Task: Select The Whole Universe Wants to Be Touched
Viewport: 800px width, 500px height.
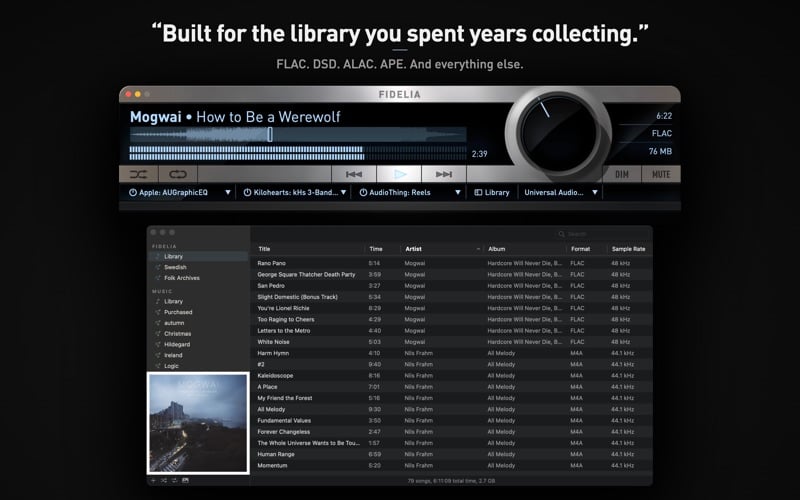Action: 452,443
